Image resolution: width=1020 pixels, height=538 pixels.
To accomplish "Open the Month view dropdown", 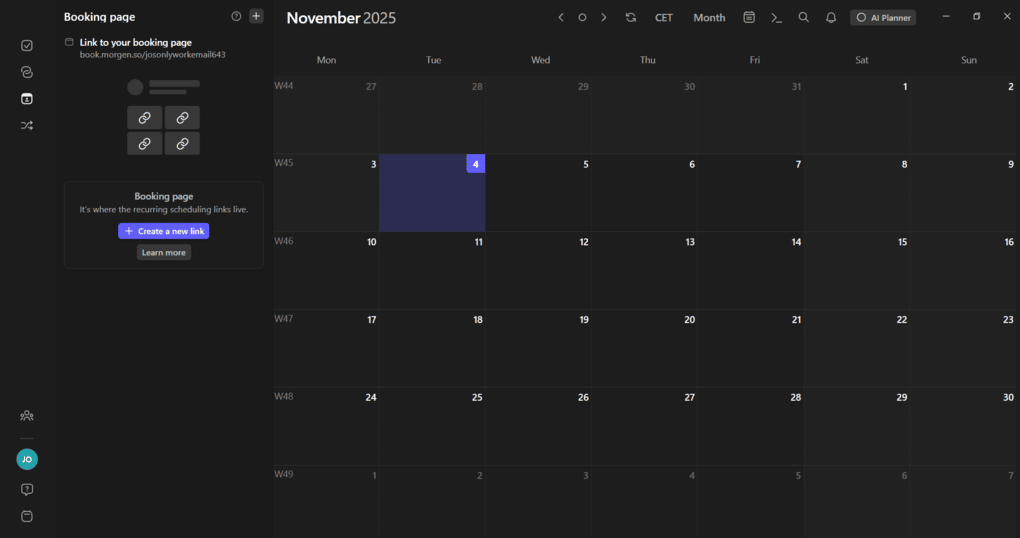I will point(709,18).
